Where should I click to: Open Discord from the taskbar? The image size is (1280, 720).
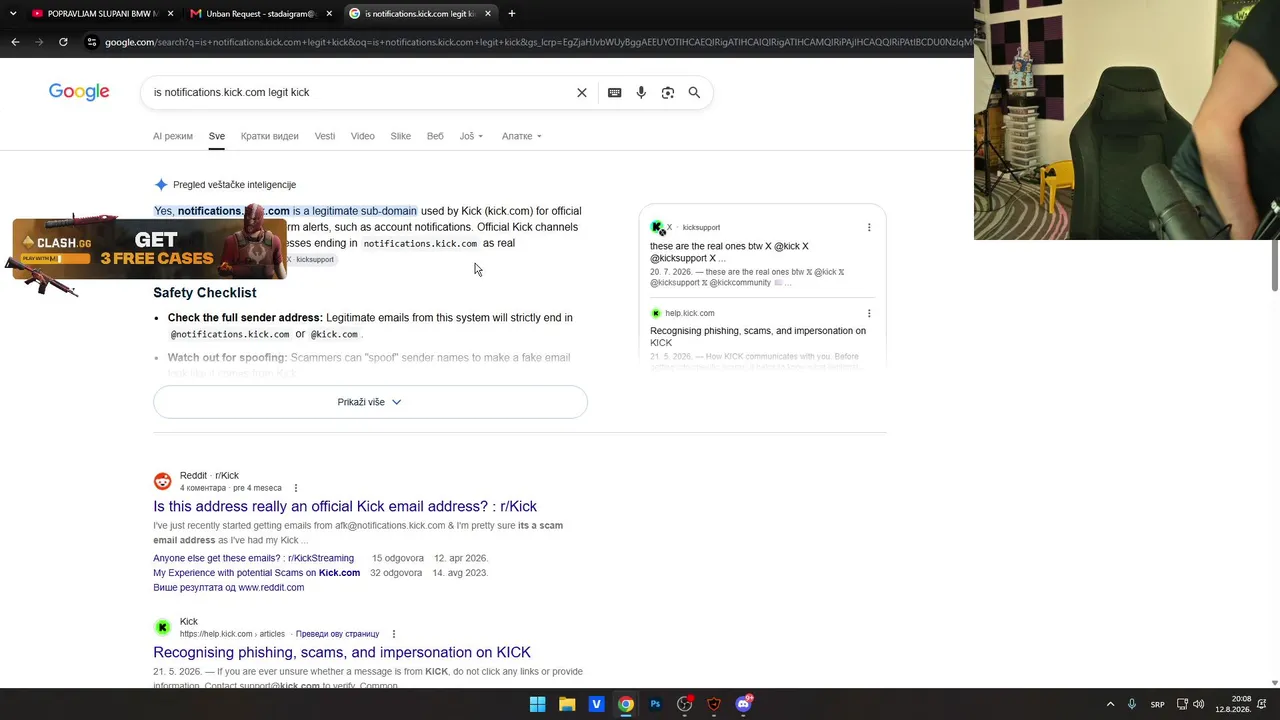tap(744, 704)
